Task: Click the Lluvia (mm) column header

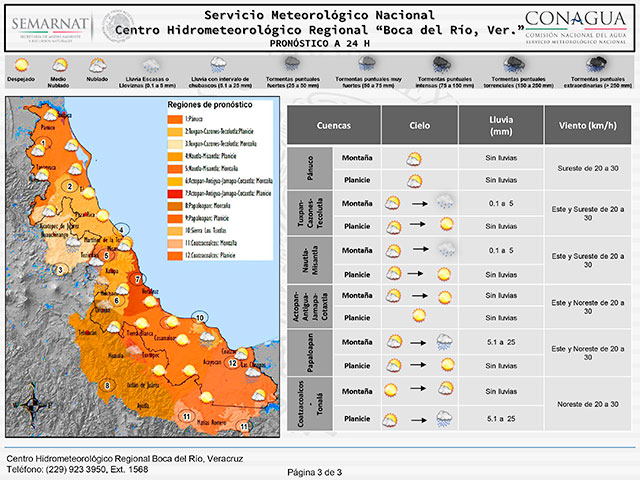Action: 500,128
